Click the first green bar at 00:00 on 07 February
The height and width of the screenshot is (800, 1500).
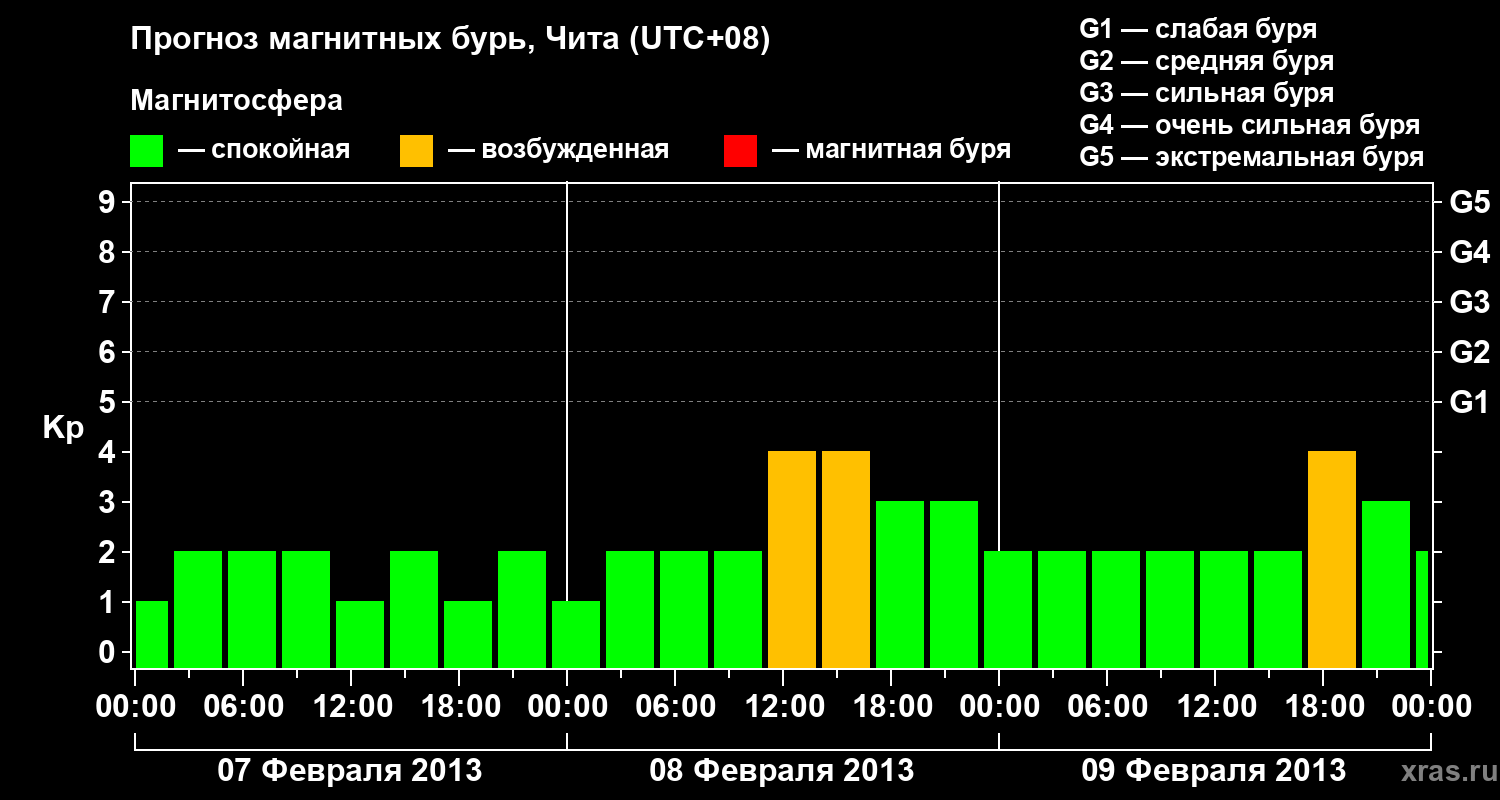[x=152, y=634]
